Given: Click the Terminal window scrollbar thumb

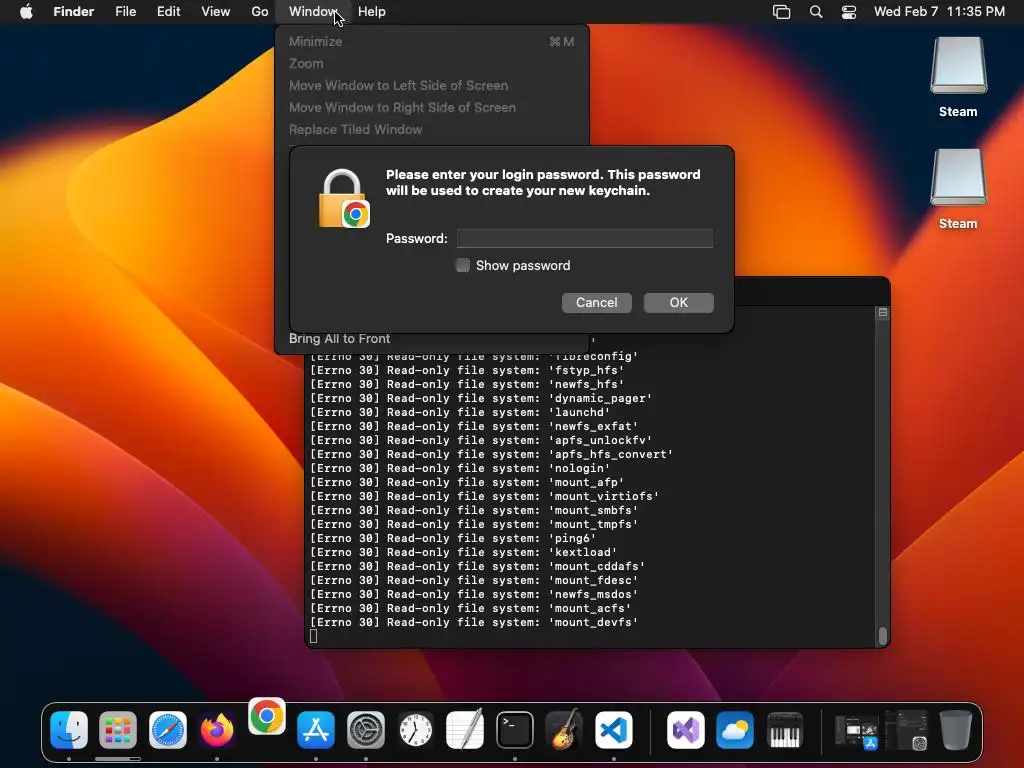Looking at the screenshot, I should (883, 635).
